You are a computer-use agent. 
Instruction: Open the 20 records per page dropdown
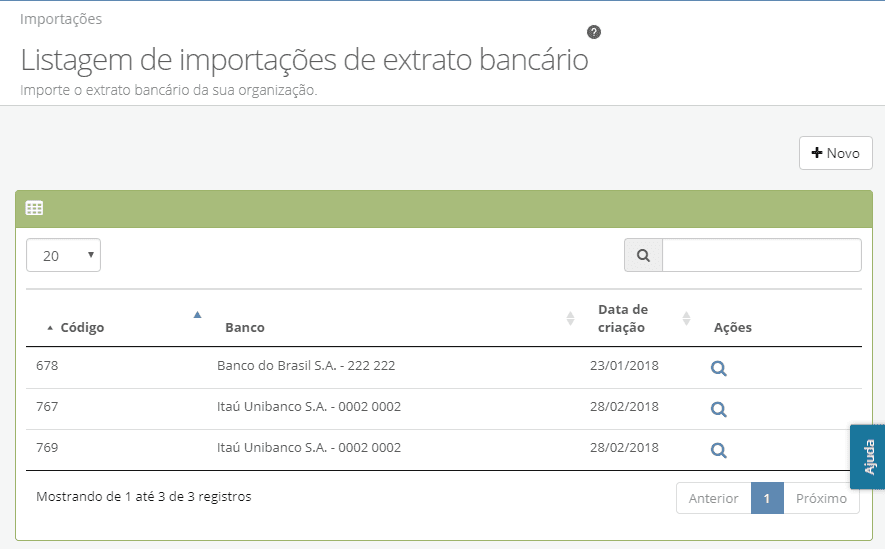click(63, 255)
